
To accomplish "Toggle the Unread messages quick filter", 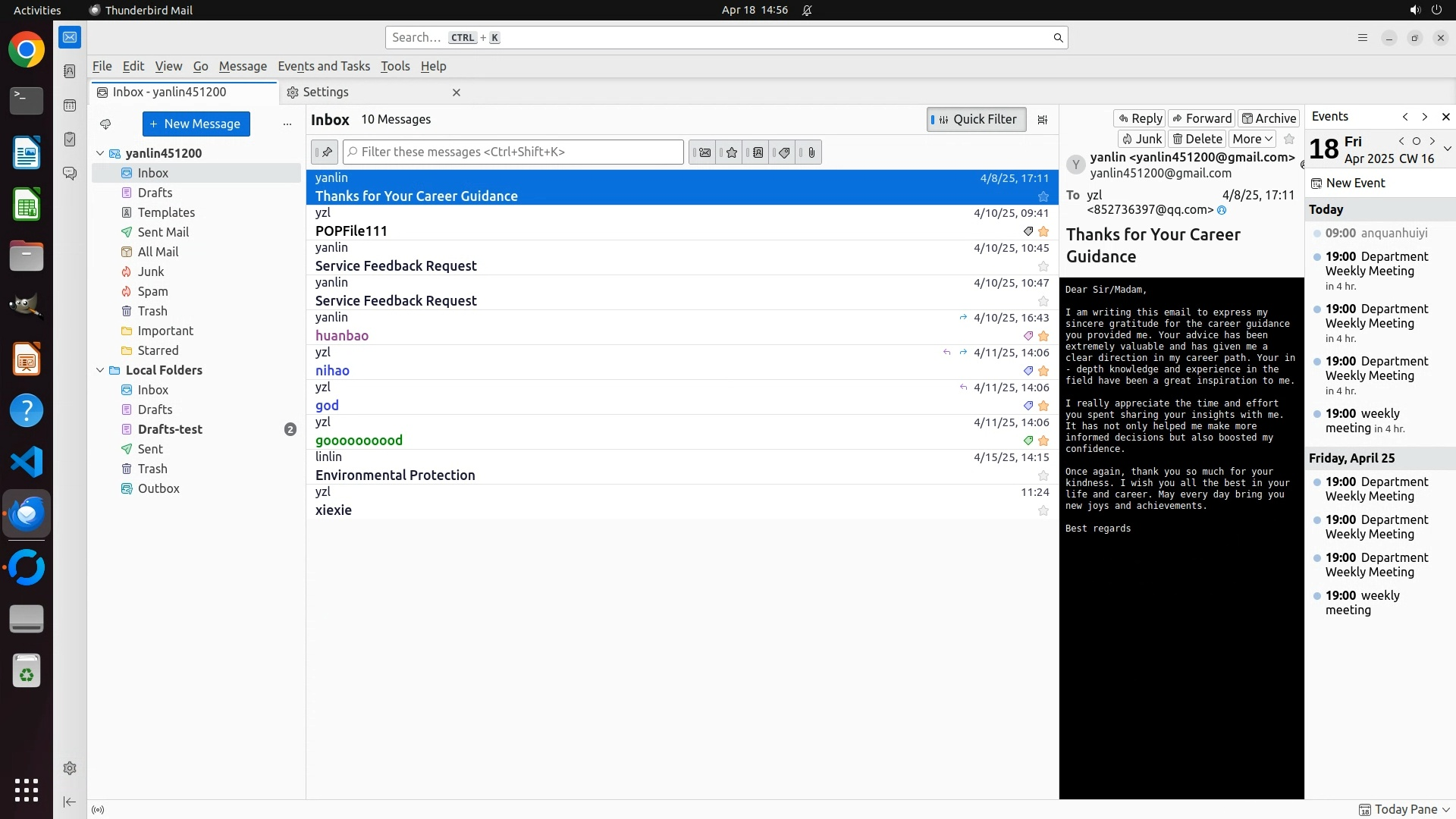I will click(x=703, y=152).
